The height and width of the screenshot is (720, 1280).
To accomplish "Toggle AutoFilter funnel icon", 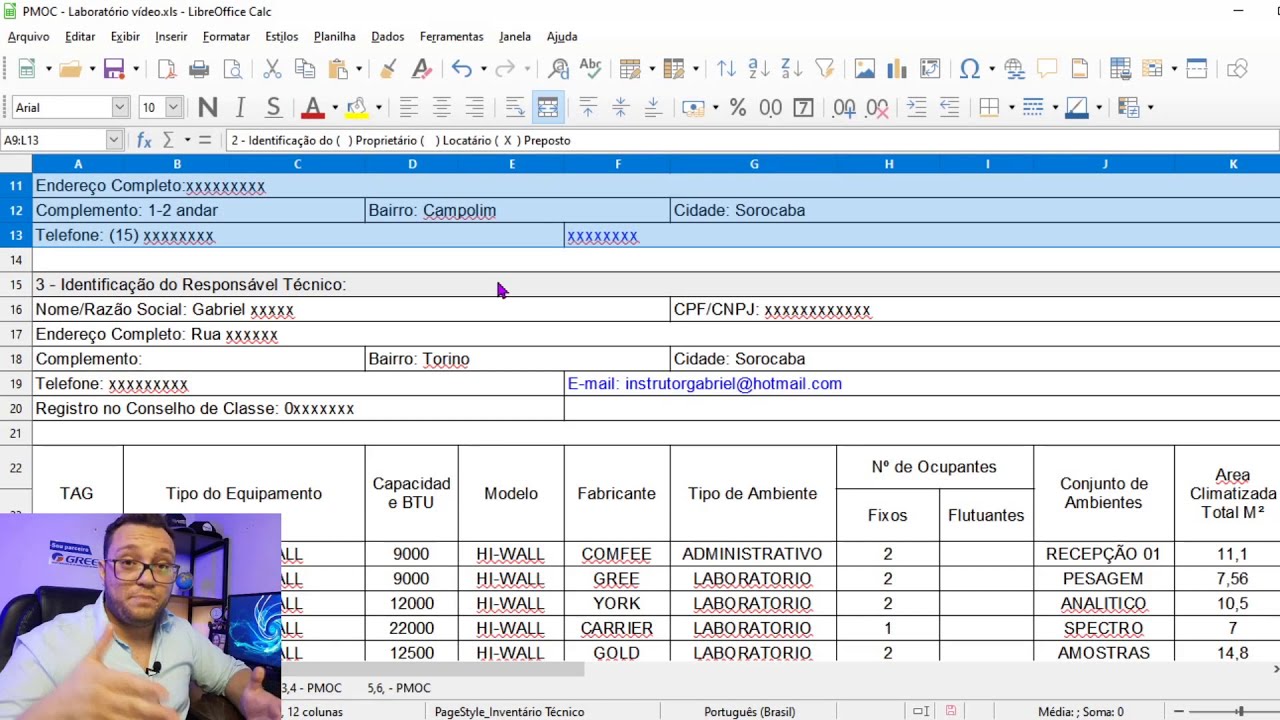I will [x=824, y=69].
